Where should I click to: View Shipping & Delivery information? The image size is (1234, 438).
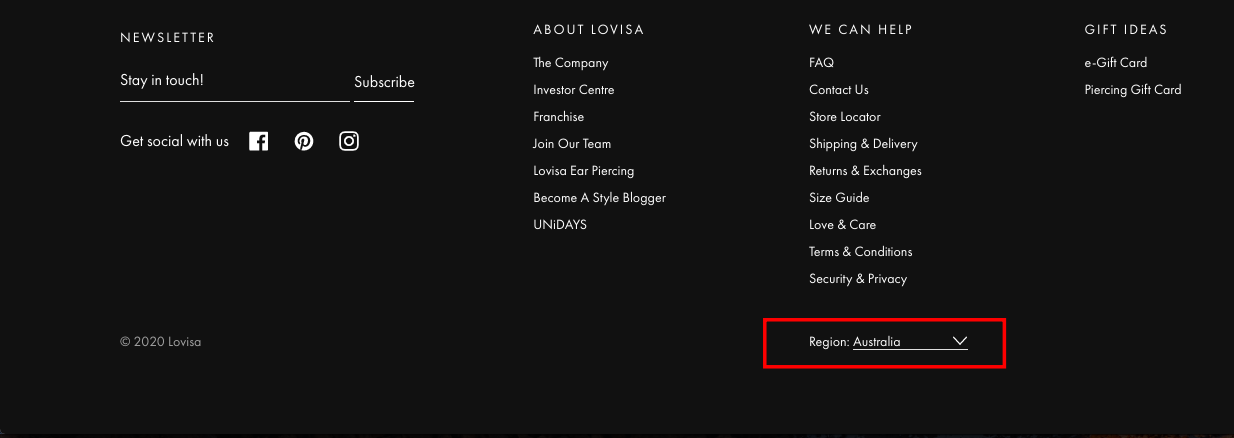[862, 144]
